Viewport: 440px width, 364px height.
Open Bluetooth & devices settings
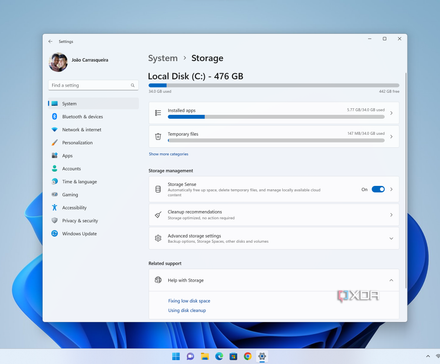click(x=93, y=117)
